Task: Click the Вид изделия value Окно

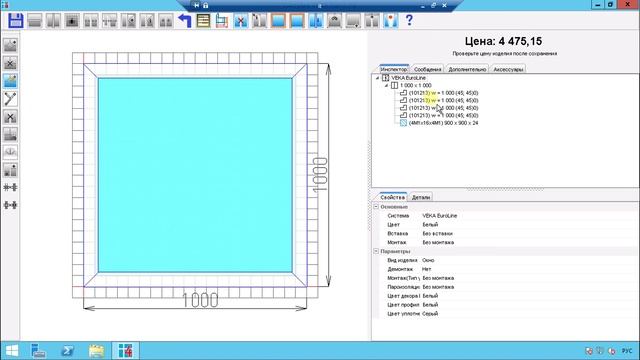Action: pyautogui.click(x=428, y=260)
